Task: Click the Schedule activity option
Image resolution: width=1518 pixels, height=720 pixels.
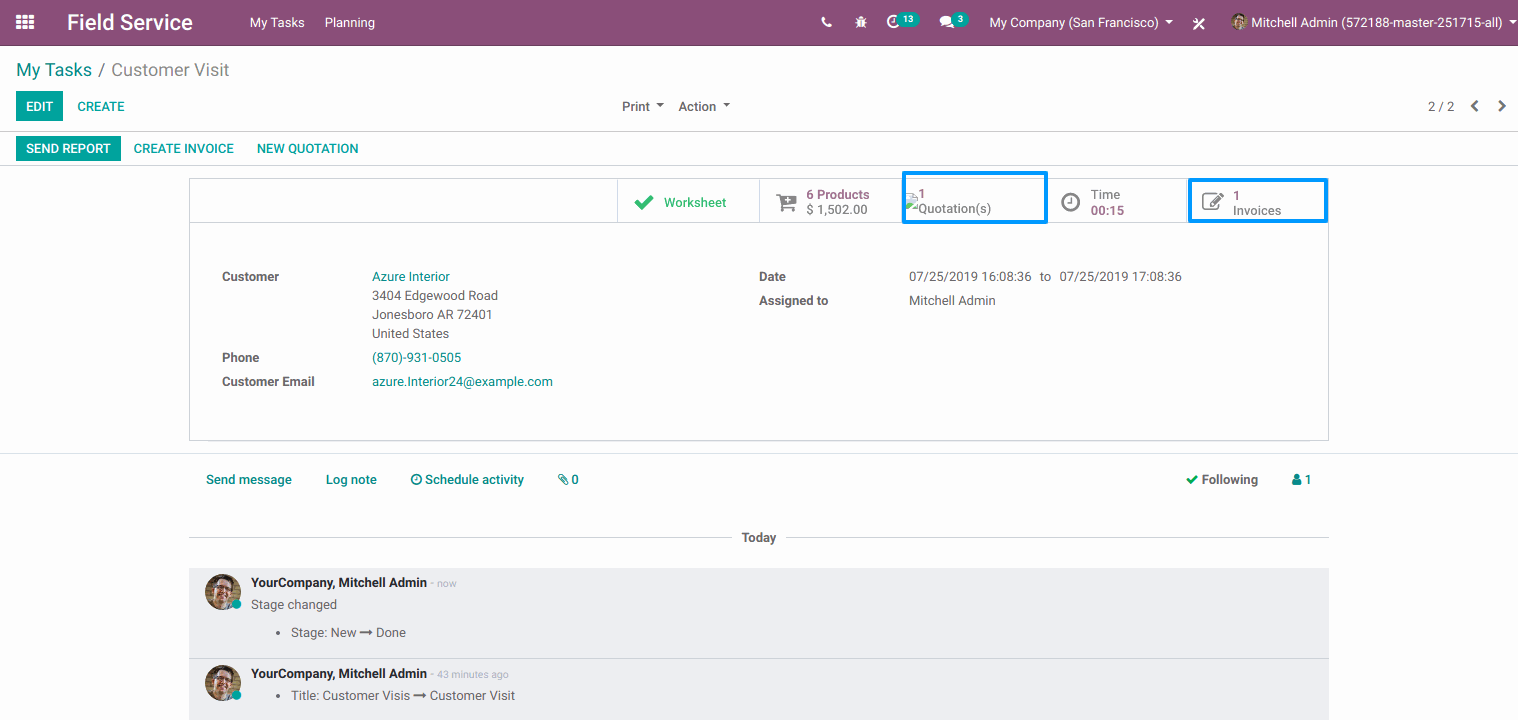Action: coord(467,480)
